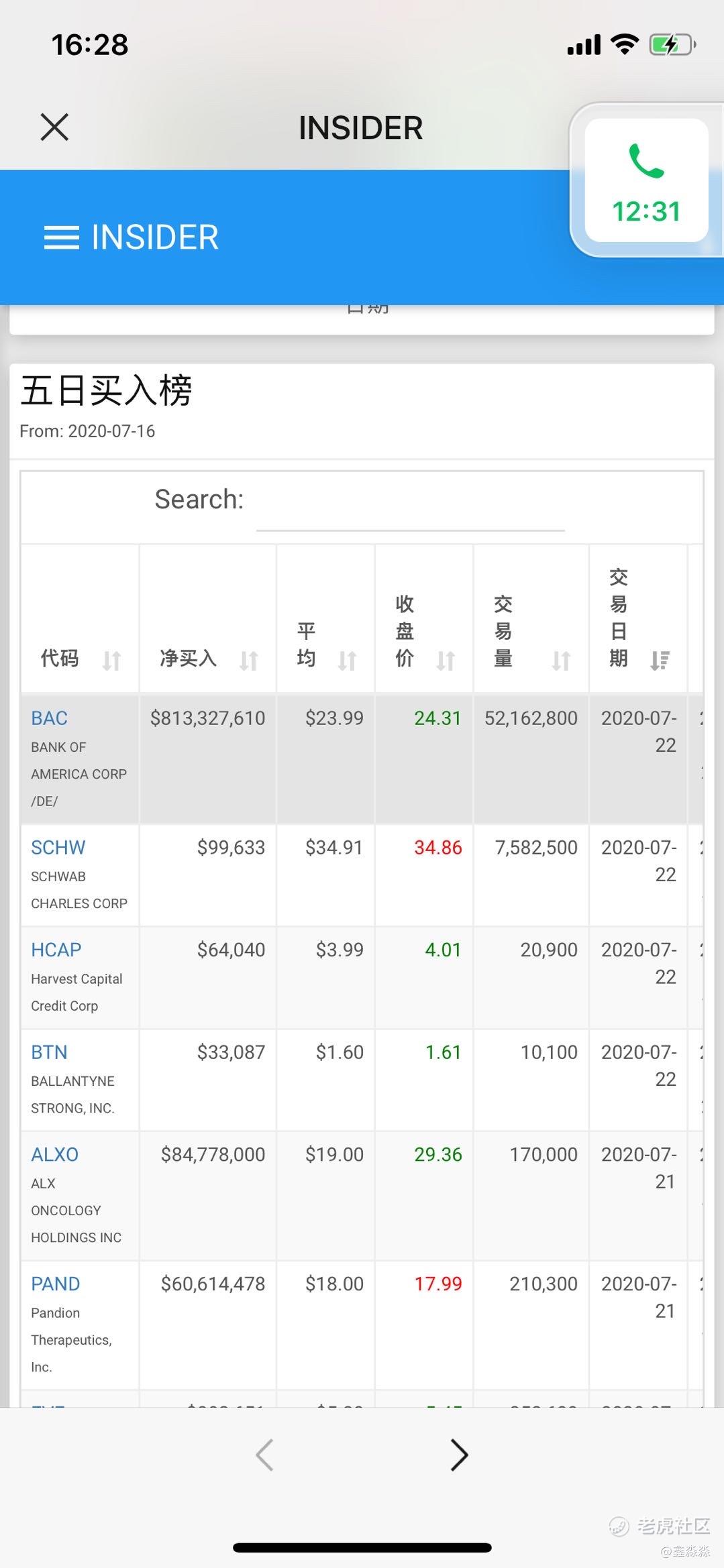
Task: Select the Harvest Capital Credit Corp name
Action: click(x=76, y=993)
